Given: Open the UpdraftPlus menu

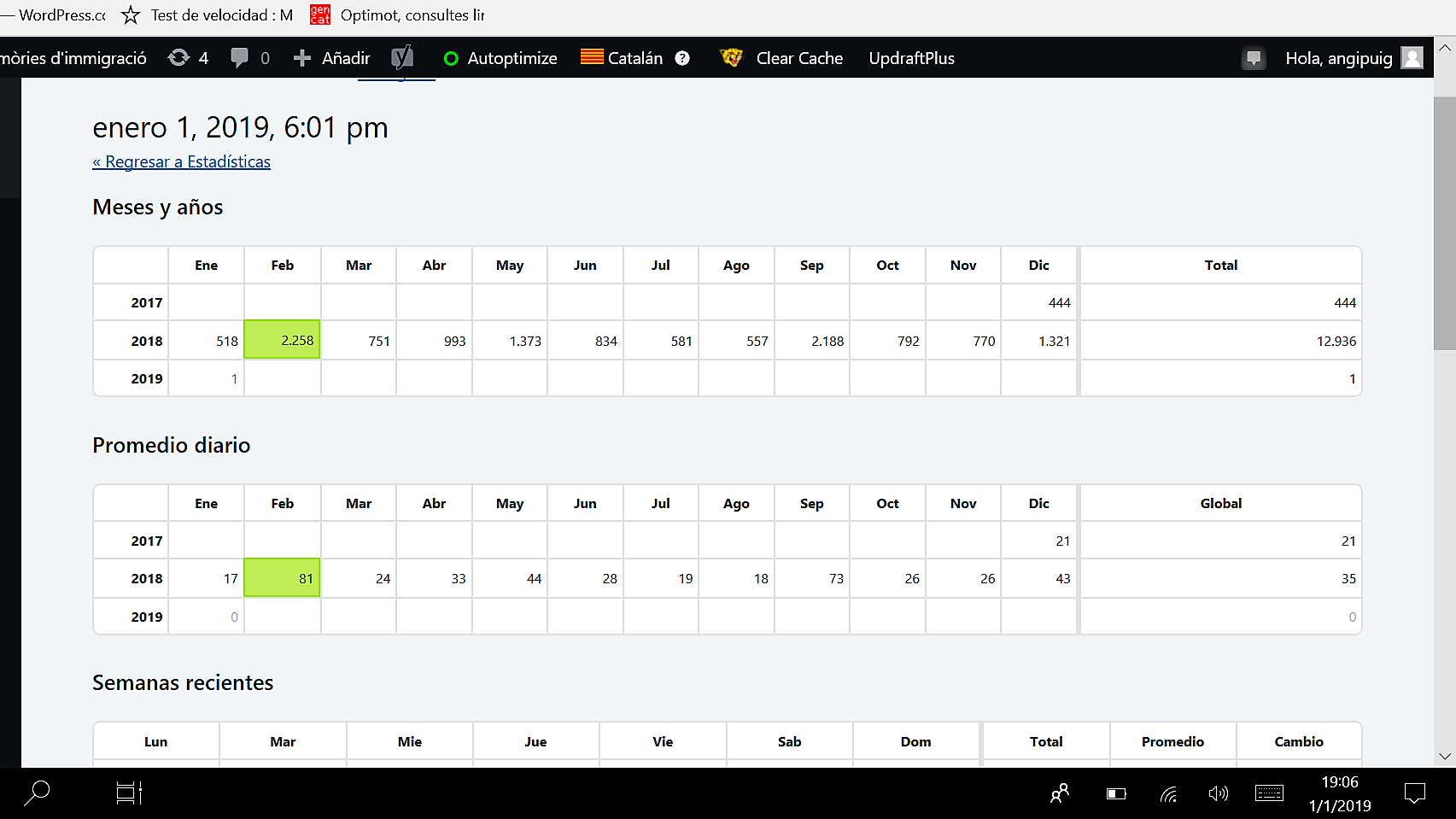Looking at the screenshot, I should click(x=911, y=58).
